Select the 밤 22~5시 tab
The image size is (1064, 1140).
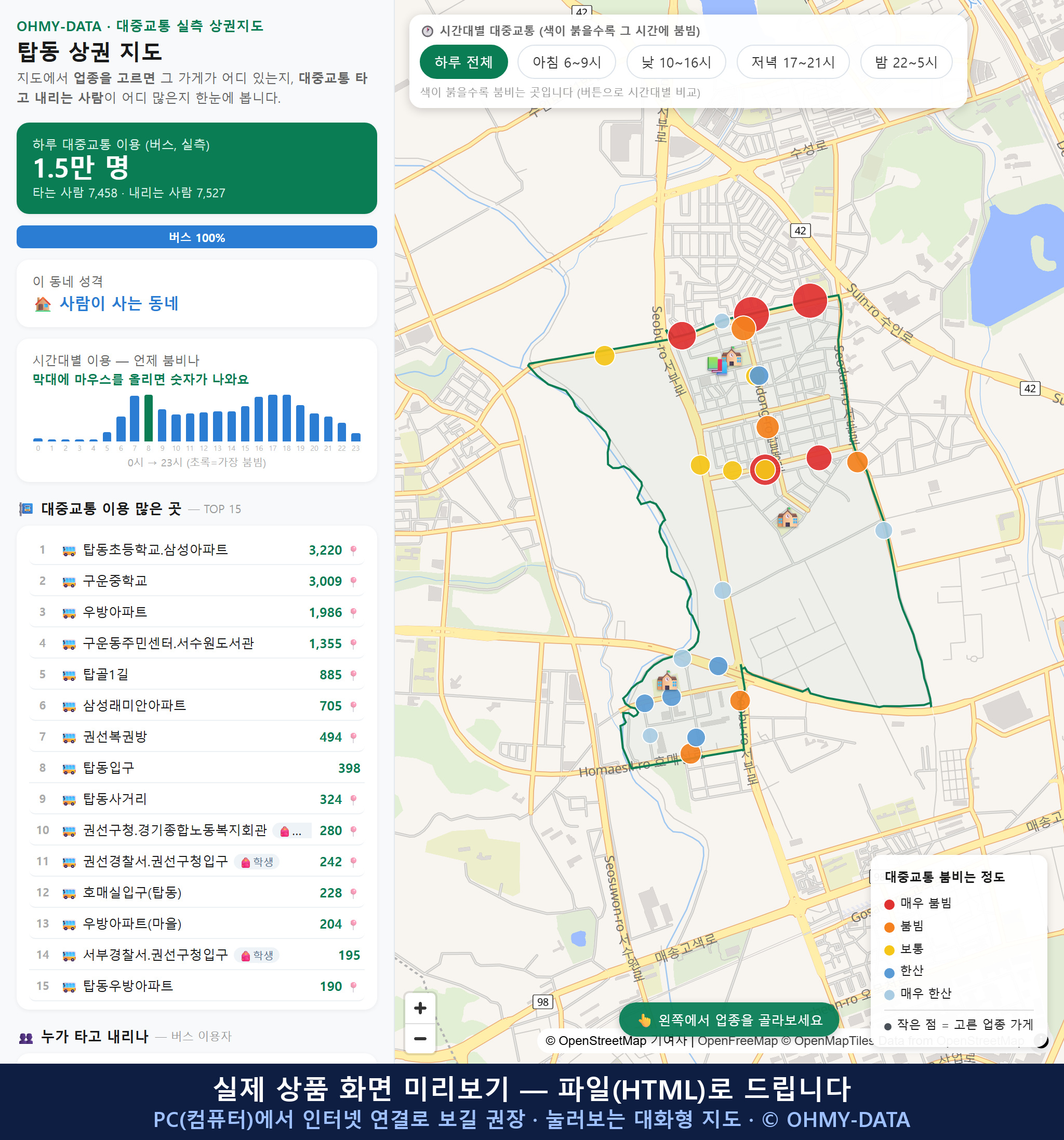coord(906,62)
